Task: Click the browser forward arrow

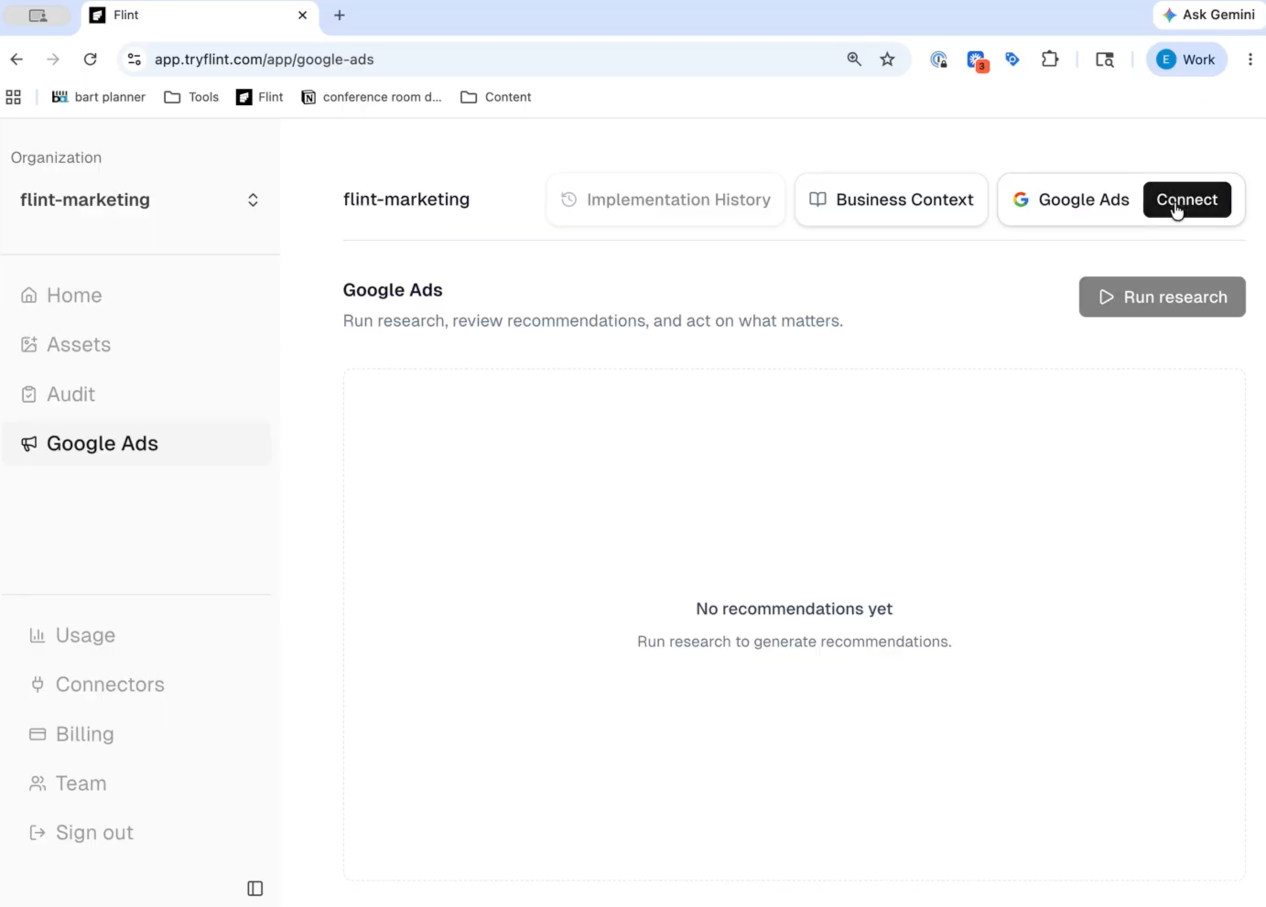Action: [x=53, y=59]
